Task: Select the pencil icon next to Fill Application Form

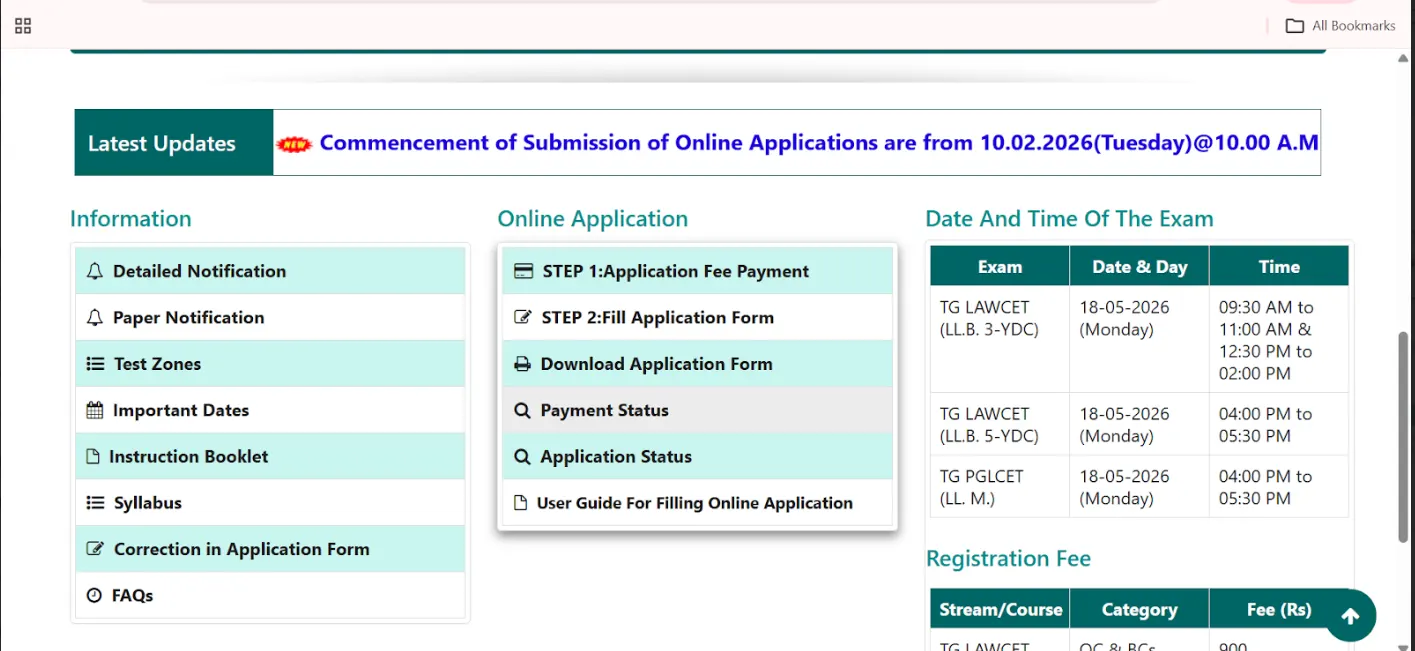Action: click(523, 317)
